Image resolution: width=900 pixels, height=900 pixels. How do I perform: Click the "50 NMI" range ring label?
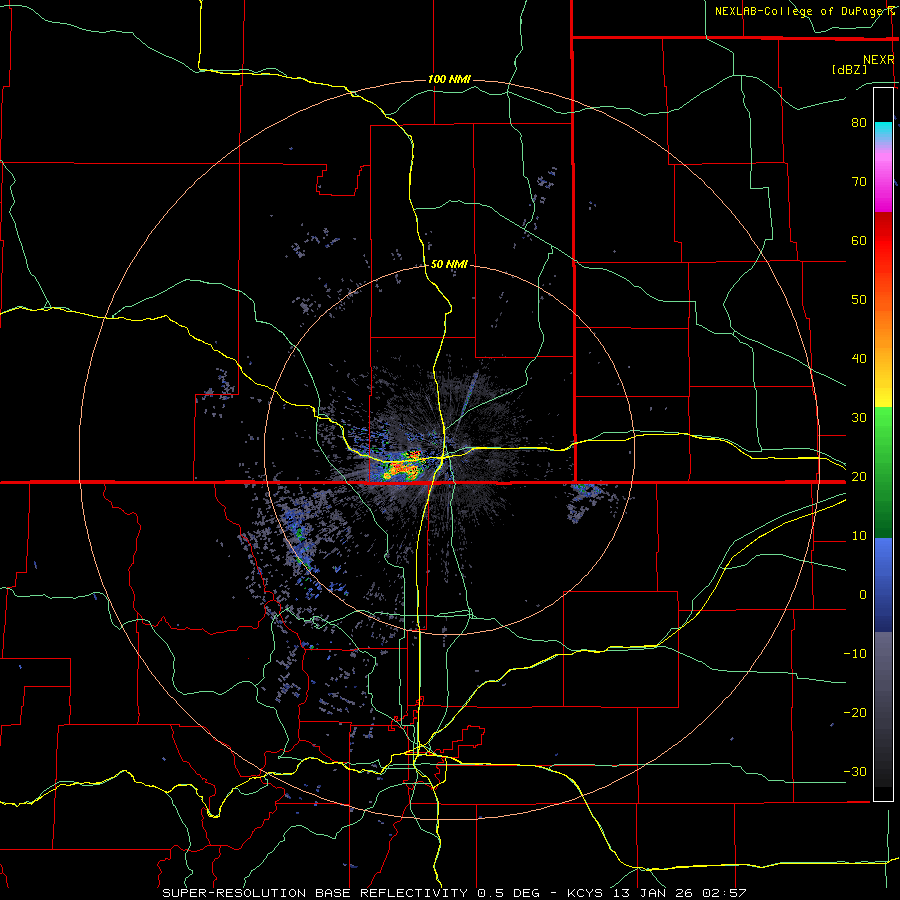click(449, 264)
